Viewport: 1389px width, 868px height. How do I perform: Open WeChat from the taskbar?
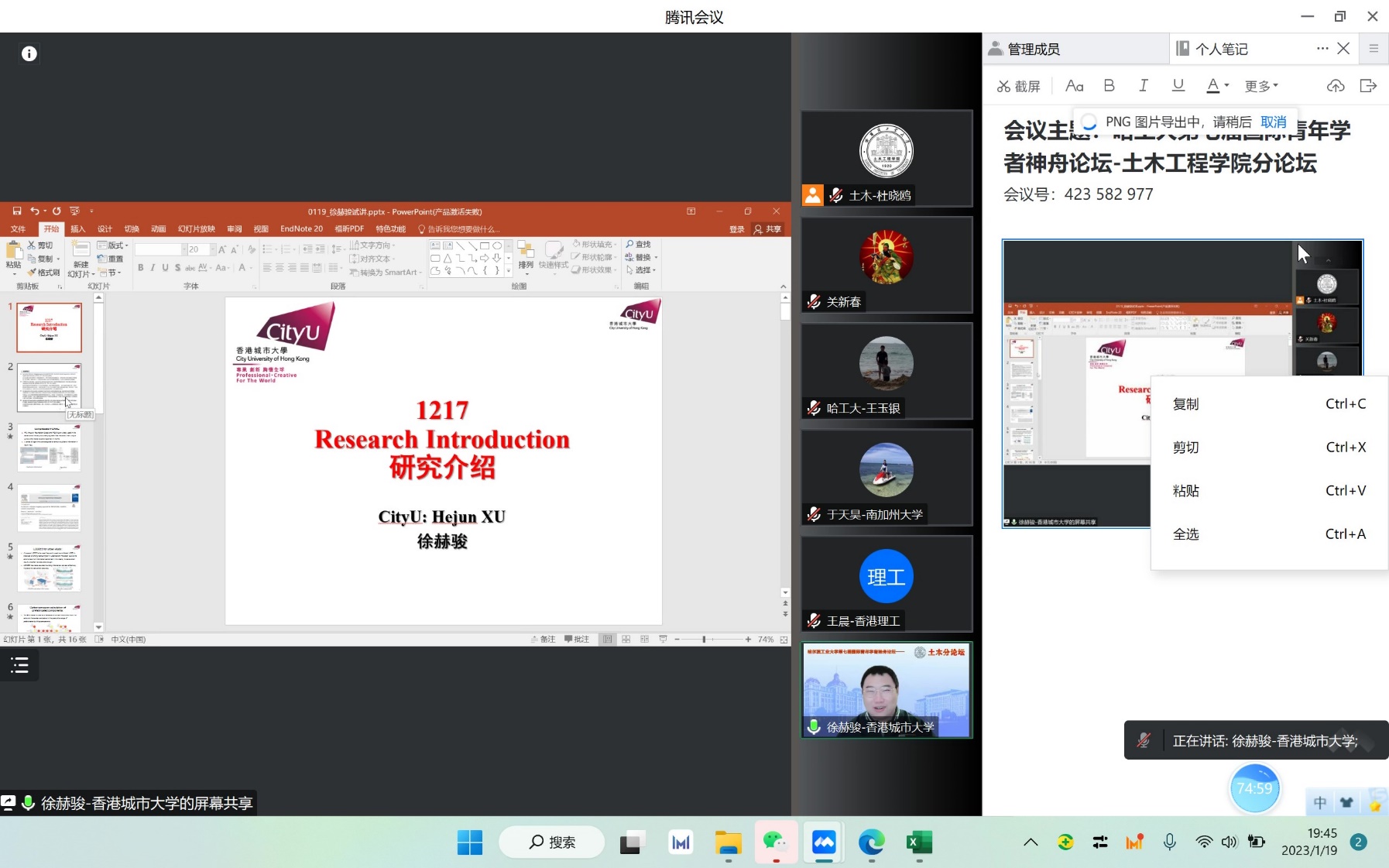click(x=775, y=842)
